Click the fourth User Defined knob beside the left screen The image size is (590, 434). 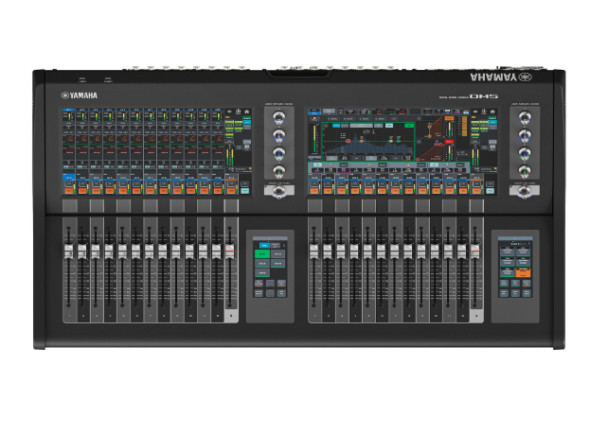279,171
